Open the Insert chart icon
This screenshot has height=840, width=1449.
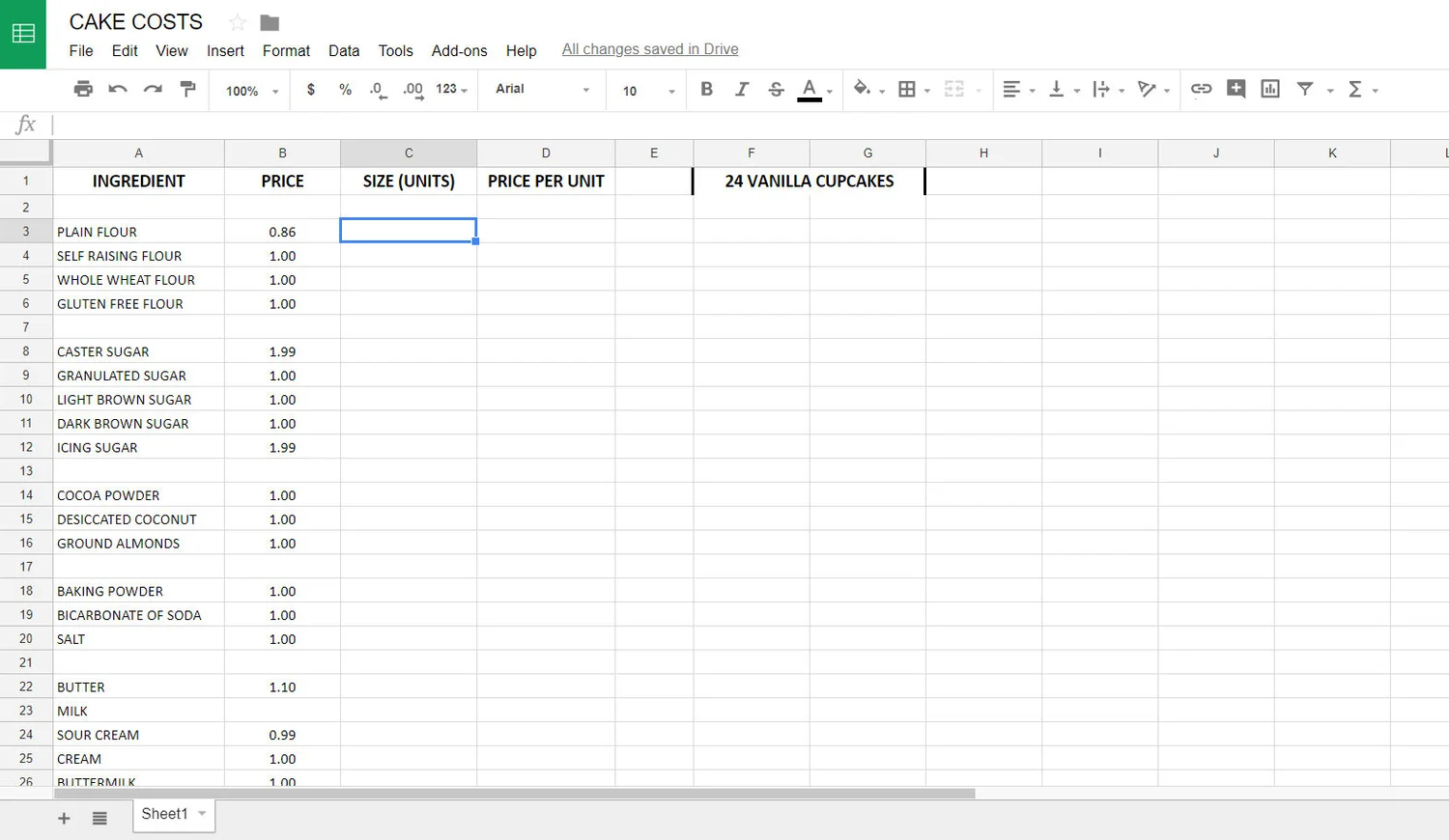click(x=1269, y=89)
